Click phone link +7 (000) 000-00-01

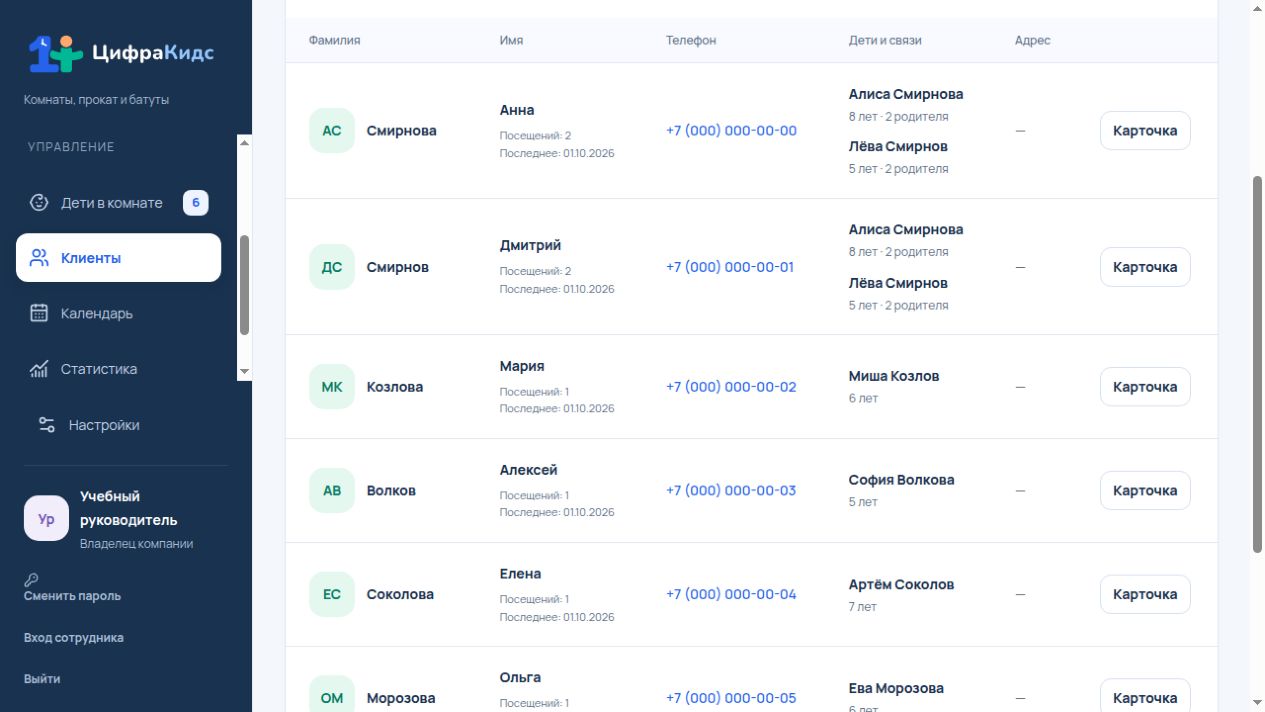click(x=730, y=267)
